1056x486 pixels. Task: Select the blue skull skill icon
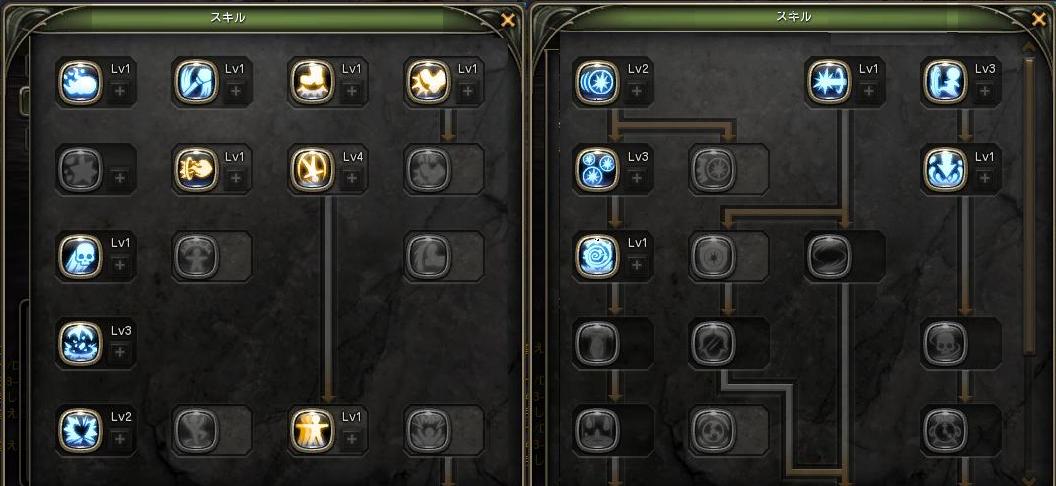tap(80, 256)
